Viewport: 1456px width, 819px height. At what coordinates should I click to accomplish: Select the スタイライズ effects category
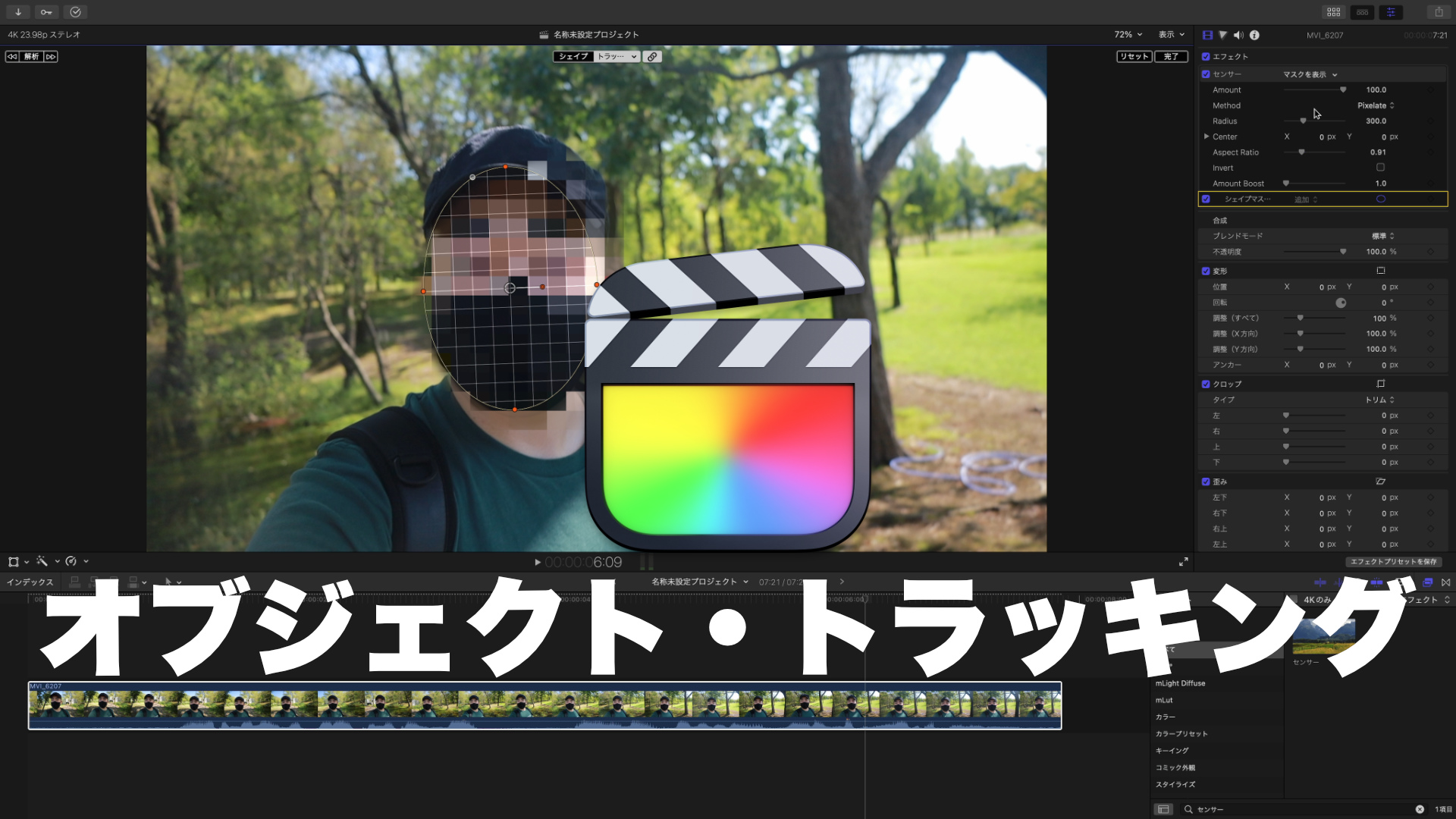(x=1175, y=785)
